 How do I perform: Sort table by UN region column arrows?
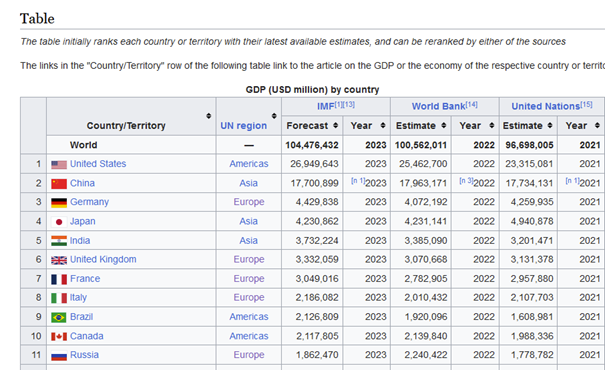[274, 116]
